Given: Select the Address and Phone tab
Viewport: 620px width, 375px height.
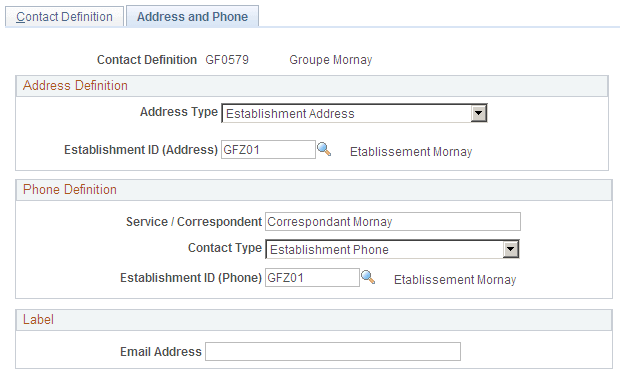Looking at the screenshot, I should point(192,17).
